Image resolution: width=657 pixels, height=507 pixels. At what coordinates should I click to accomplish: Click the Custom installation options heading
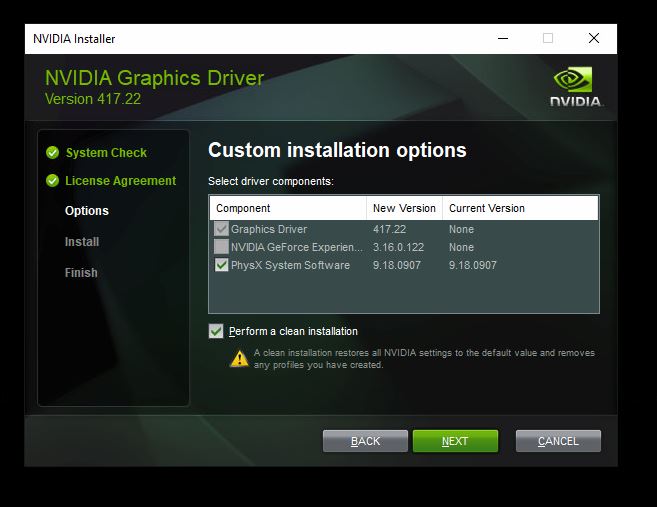pyautogui.click(x=337, y=150)
